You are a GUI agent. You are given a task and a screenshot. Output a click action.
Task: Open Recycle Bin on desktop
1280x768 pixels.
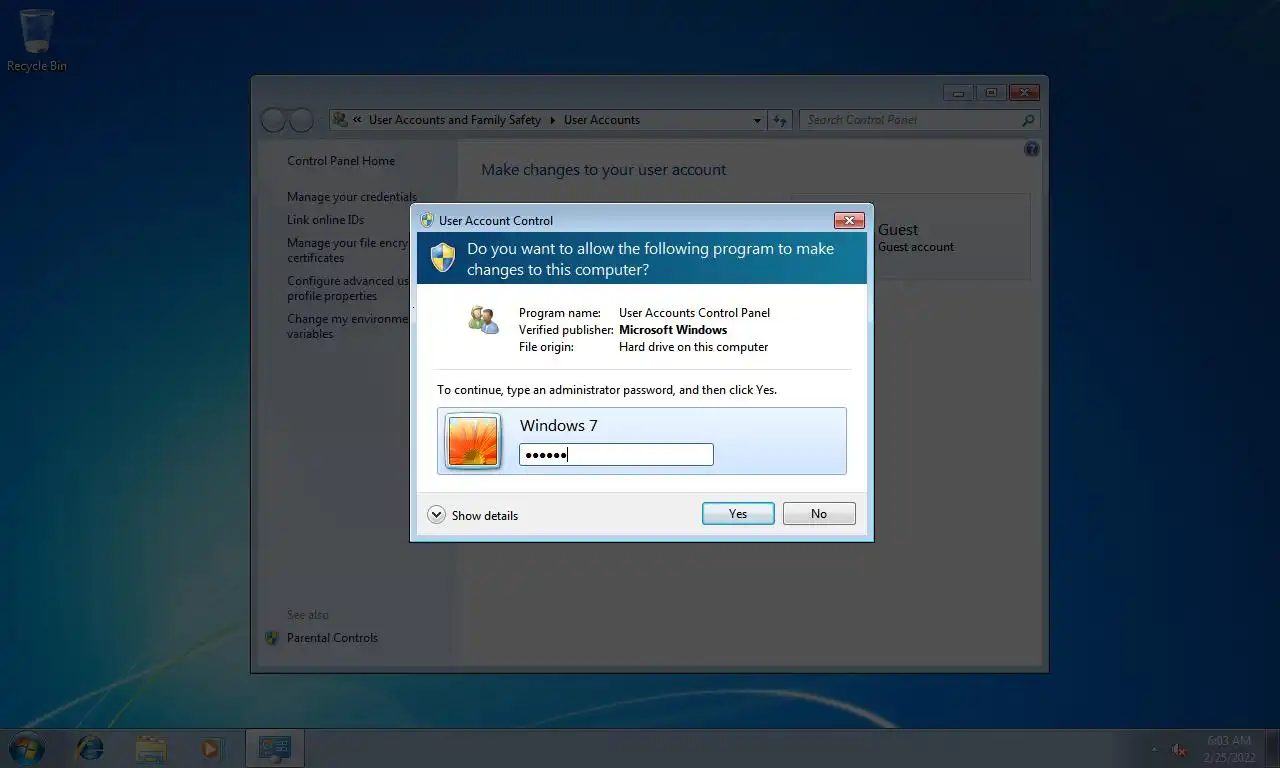click(37, 41)
